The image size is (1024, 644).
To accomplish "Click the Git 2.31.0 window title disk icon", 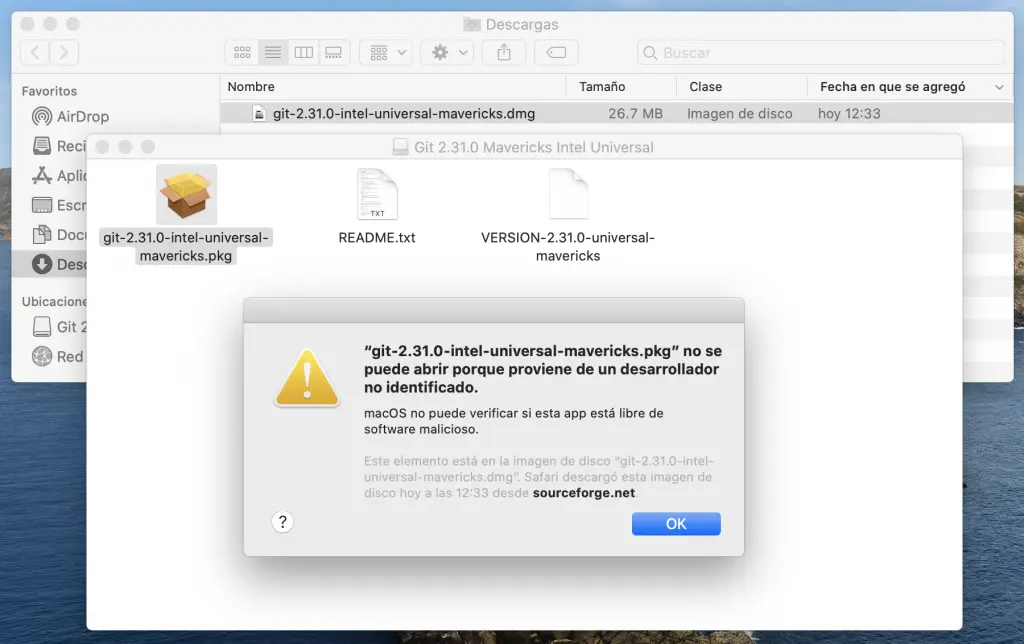I will coord(400,147).
